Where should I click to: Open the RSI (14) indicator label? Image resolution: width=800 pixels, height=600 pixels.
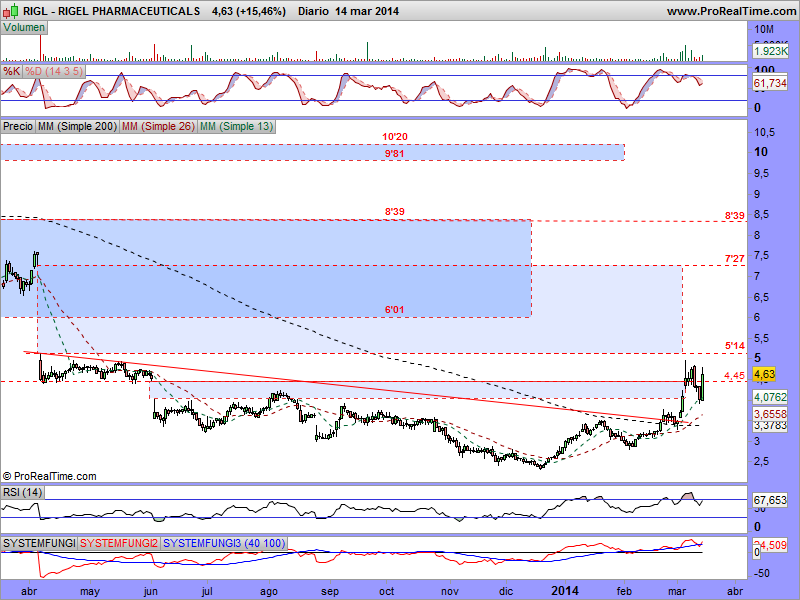point(22,492)
